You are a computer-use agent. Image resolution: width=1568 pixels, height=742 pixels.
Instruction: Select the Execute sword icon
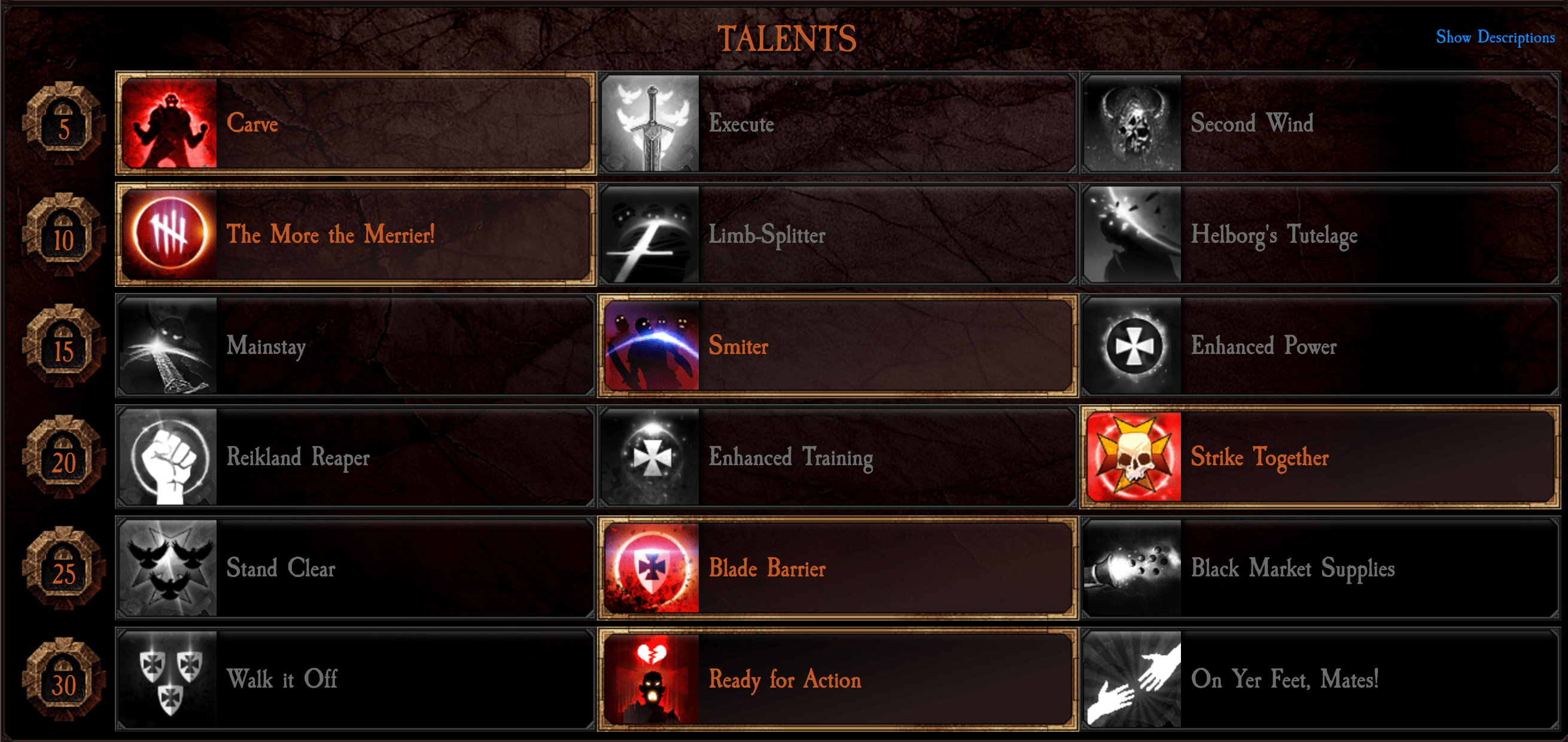tap(651, 123)
